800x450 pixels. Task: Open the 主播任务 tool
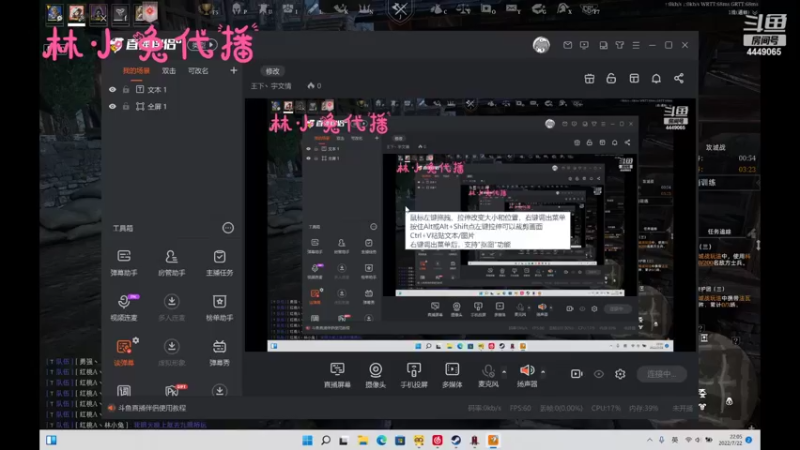(219, 262)
